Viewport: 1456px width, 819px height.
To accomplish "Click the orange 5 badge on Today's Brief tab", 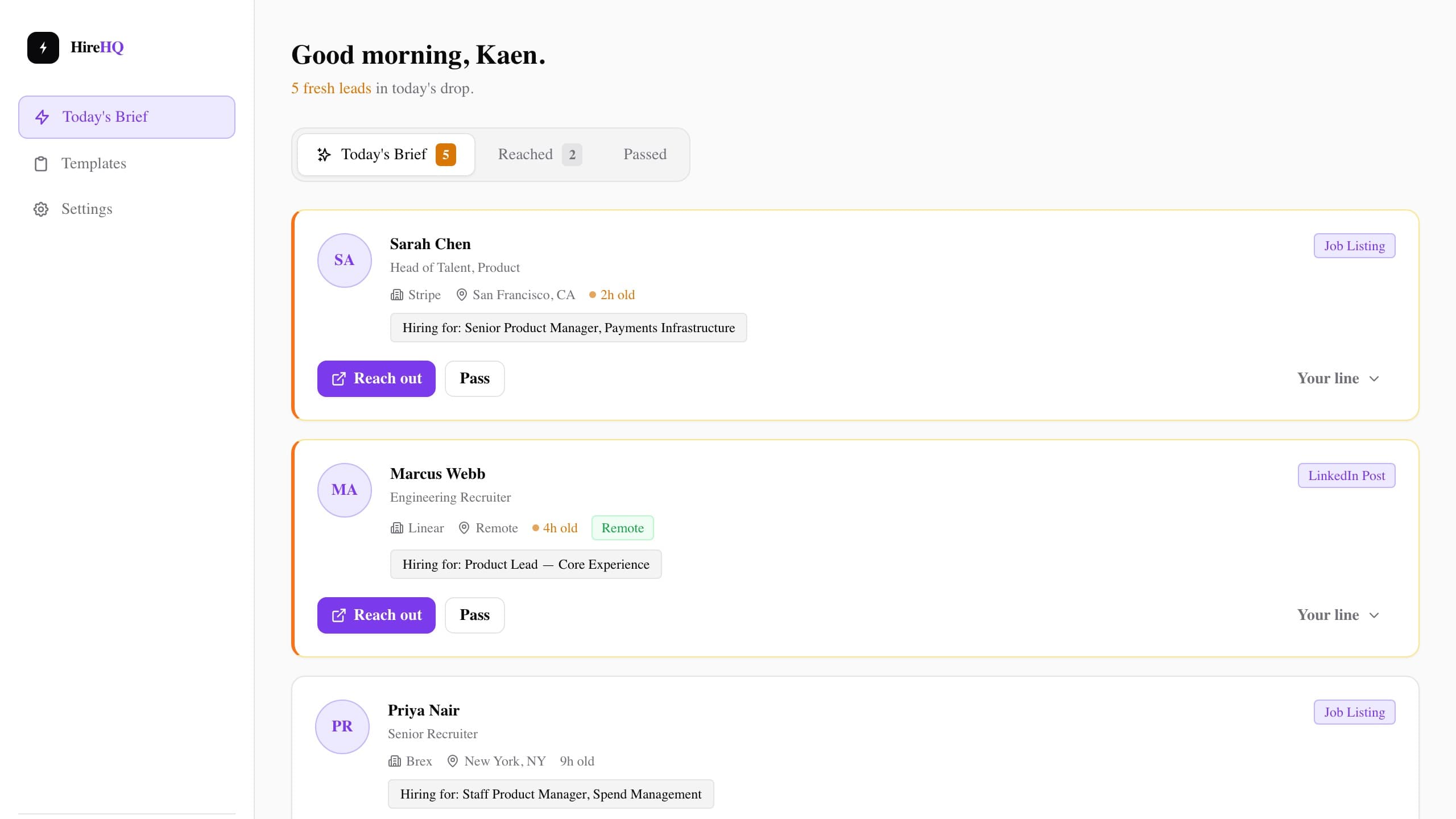I will (x=446, y=155).
